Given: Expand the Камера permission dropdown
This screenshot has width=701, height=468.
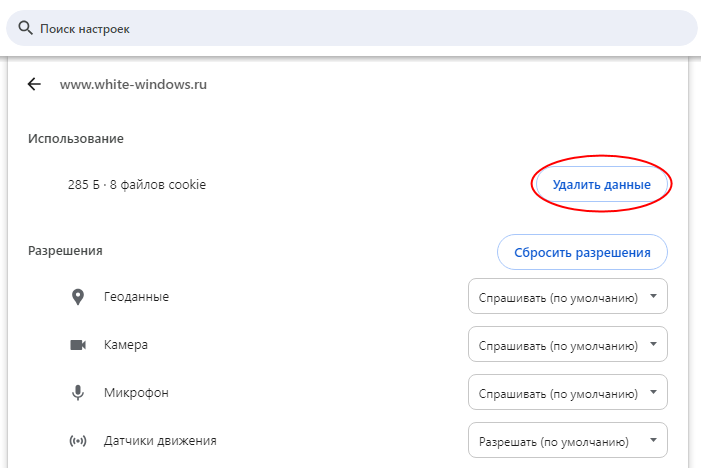Looking at the screenshot, I should pos(567,345).
